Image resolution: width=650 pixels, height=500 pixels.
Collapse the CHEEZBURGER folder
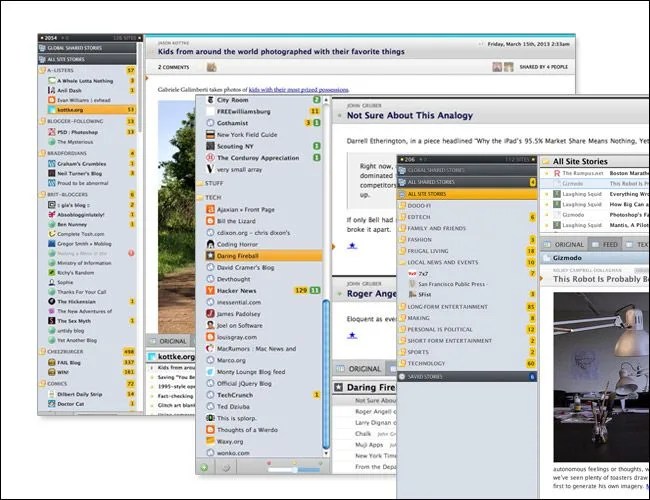42,351
